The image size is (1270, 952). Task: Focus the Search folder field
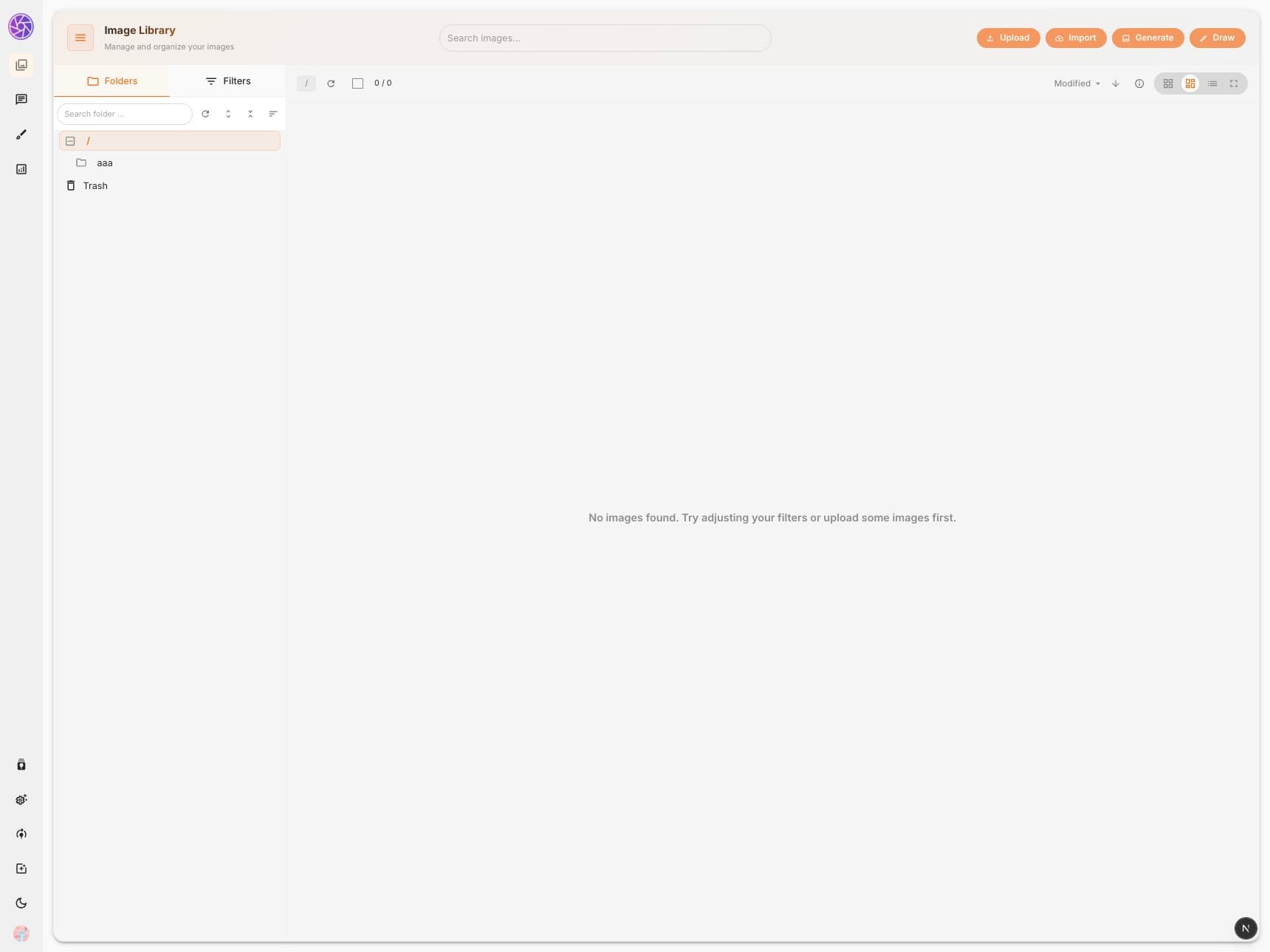(125, 114)
